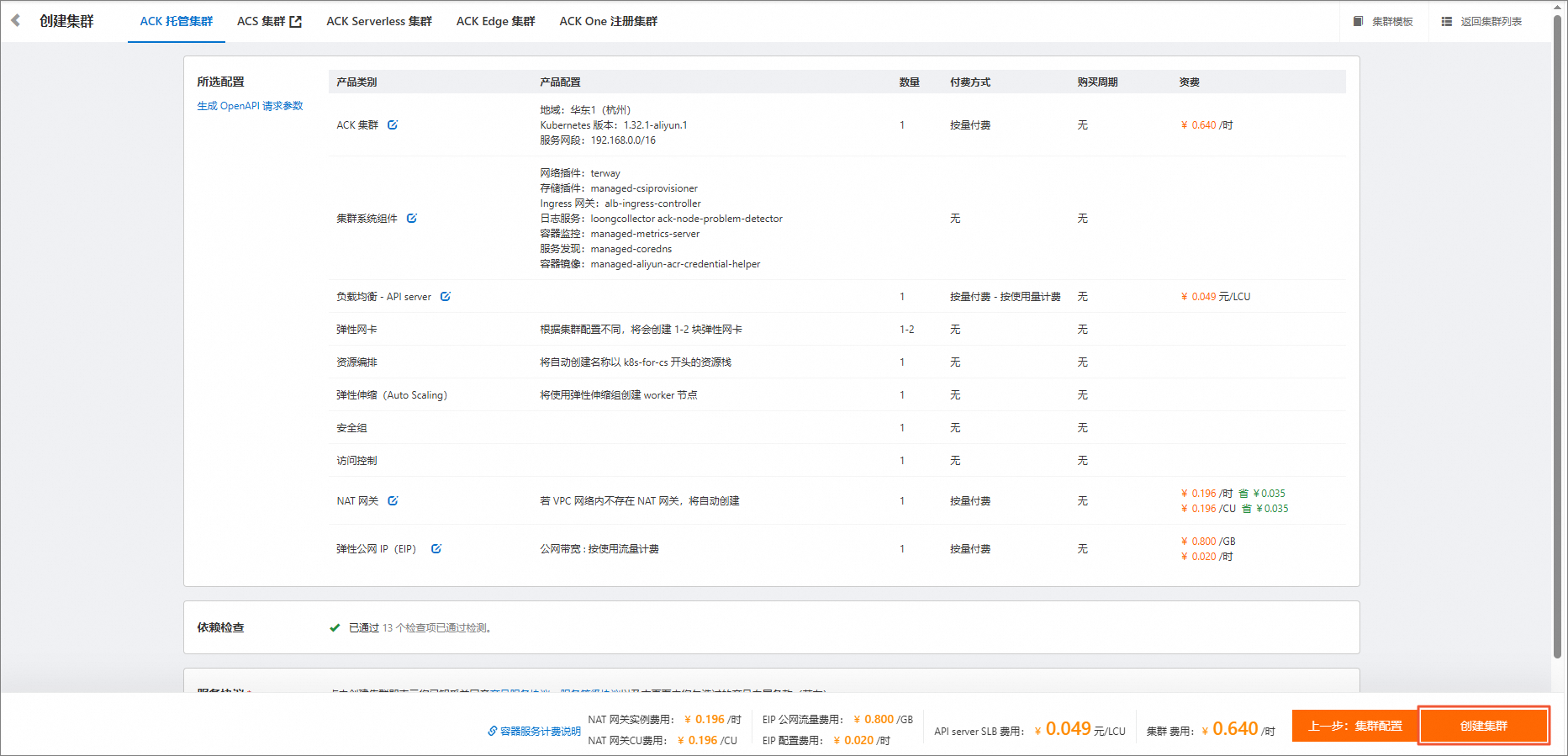
Task: Click the 所选配置 section heading
Action: tap(220, 82)
